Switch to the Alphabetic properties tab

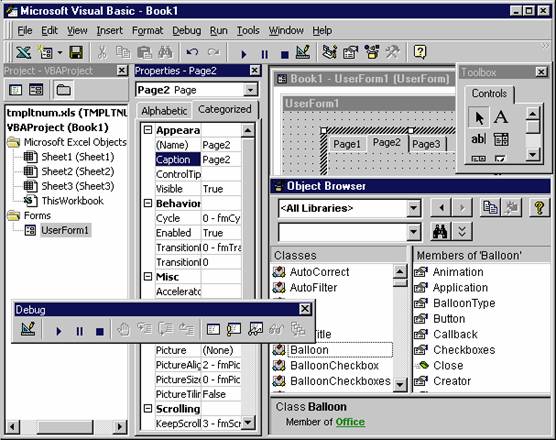click(x=164, y=111)
